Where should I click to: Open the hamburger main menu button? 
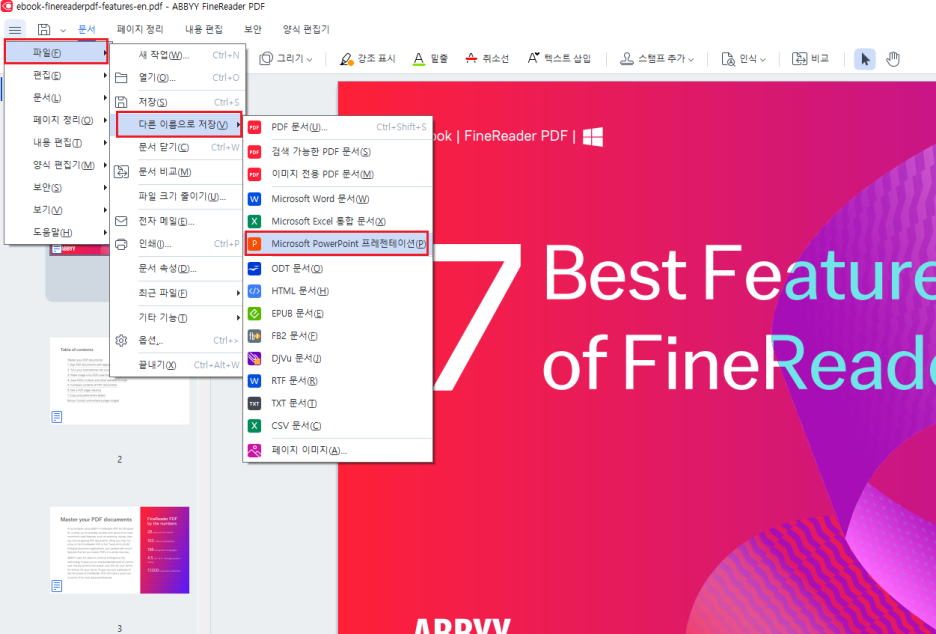pos(15,30)
